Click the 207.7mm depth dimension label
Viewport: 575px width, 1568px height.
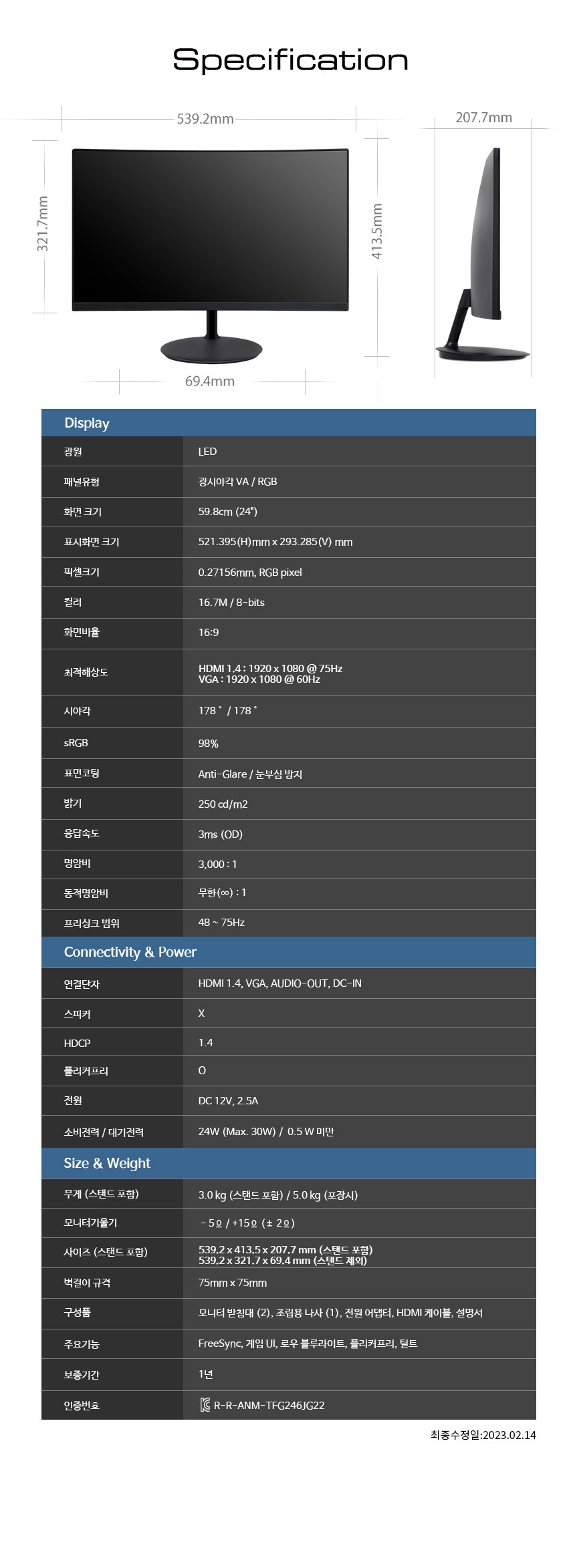pos(483,118)
